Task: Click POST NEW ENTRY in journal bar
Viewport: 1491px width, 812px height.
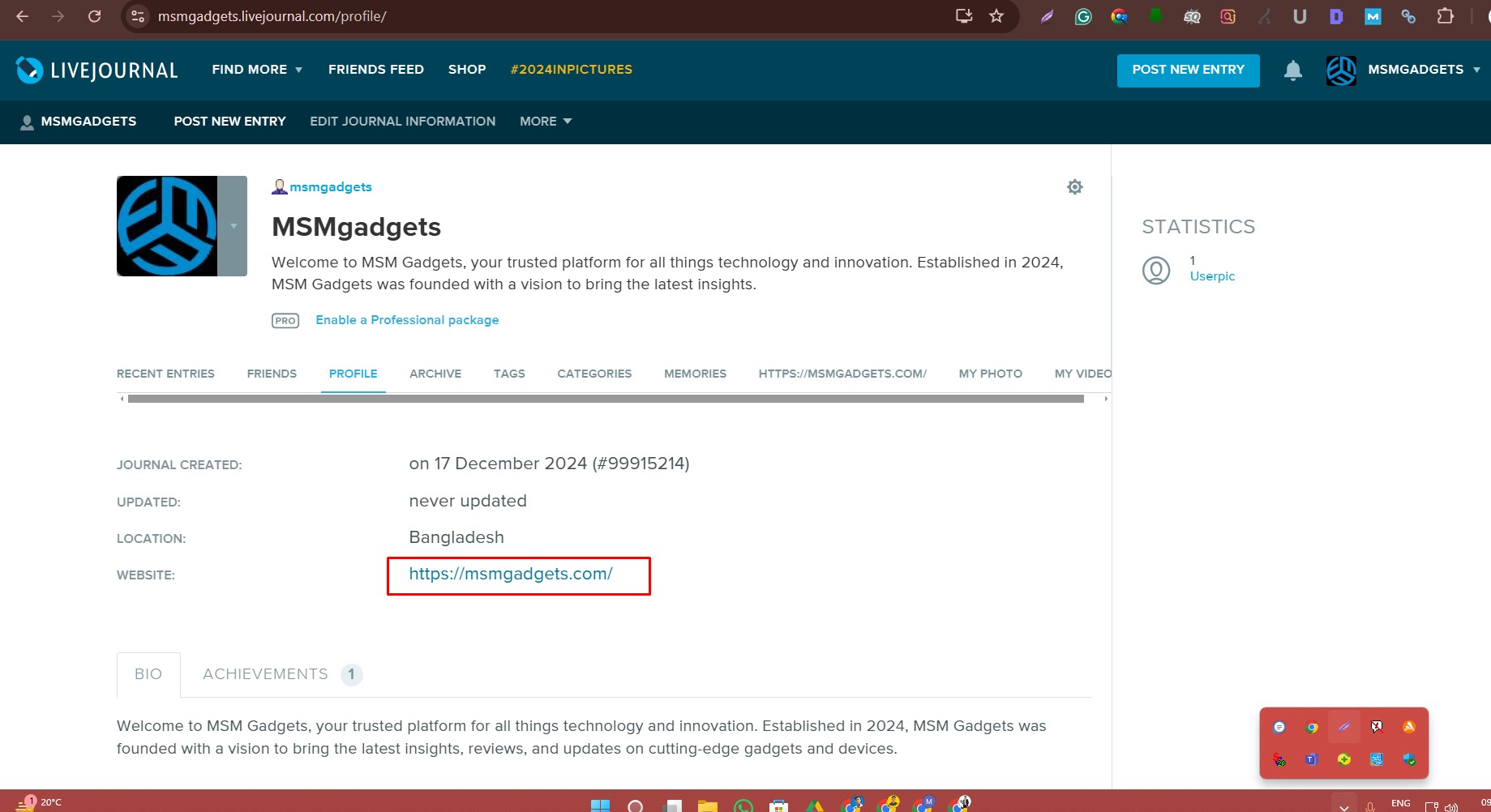Action: point(229,122)
